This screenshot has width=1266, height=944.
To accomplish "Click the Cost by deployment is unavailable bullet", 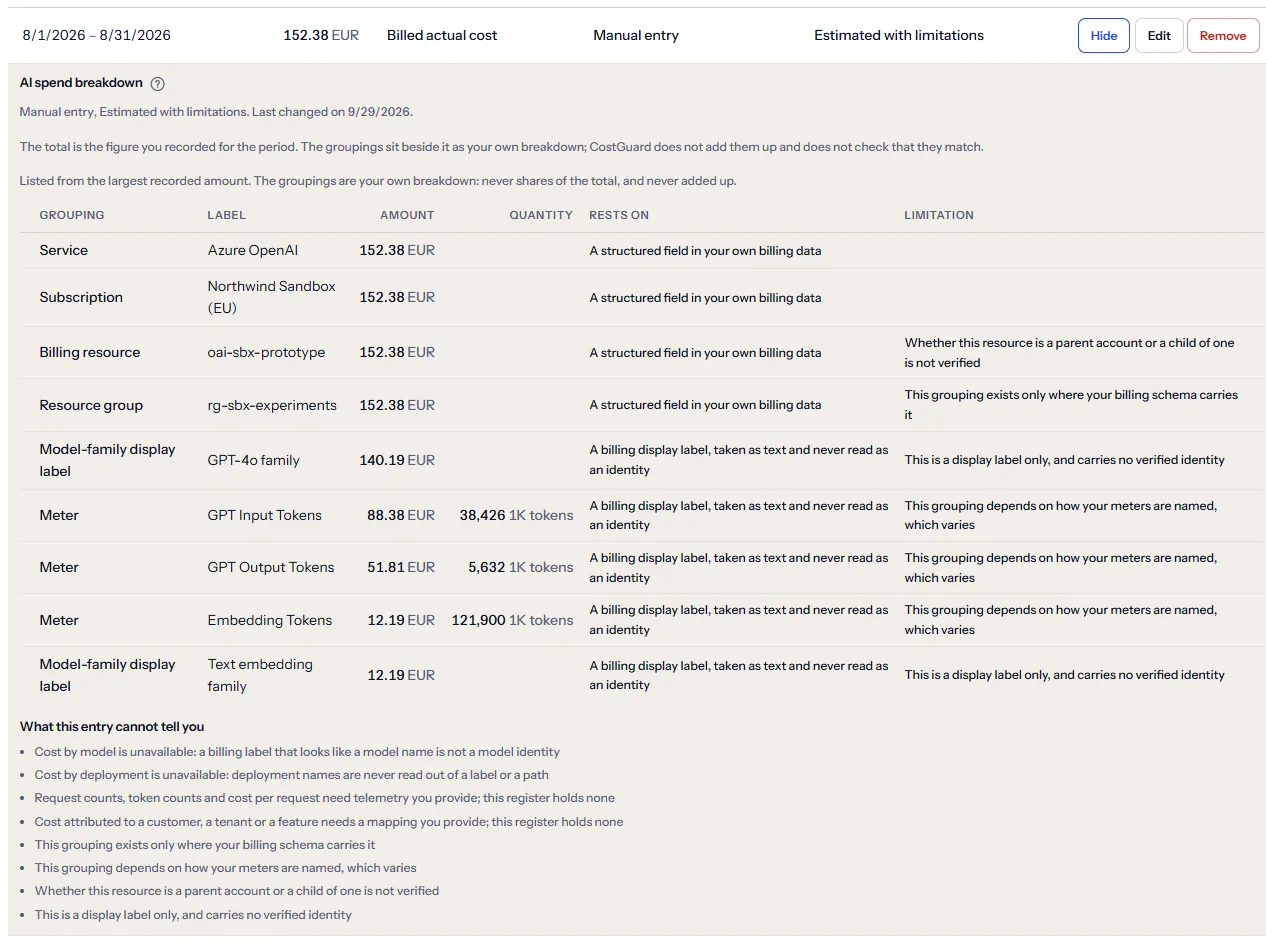I will point(291,775).
